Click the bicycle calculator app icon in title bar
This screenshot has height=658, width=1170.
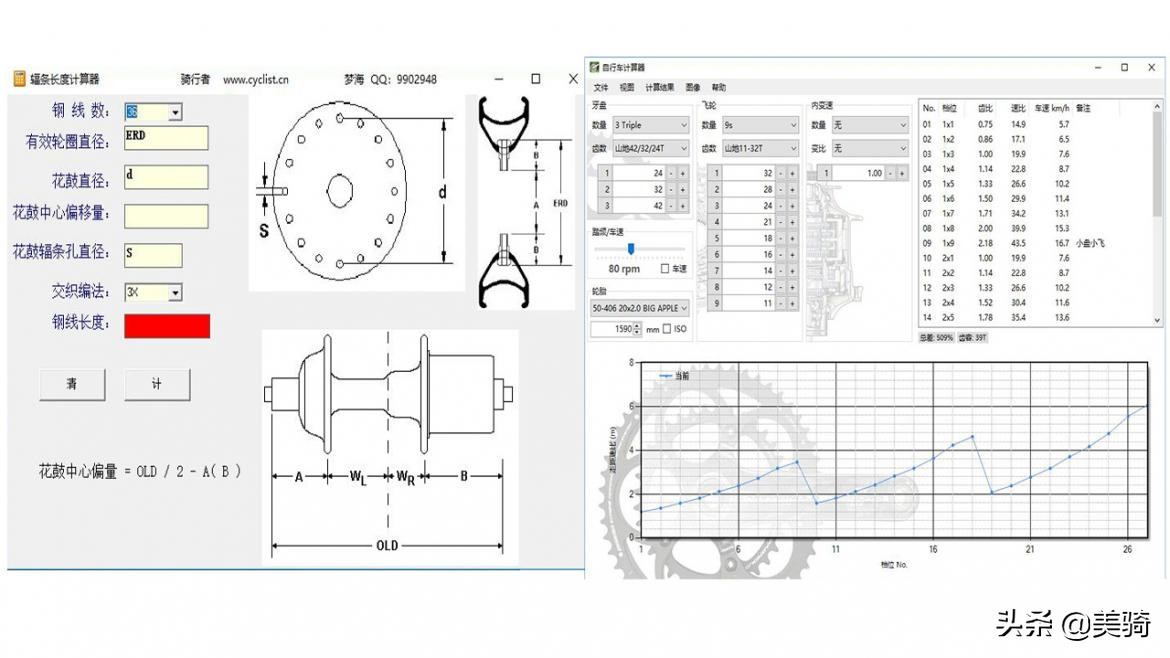pyautogui.click(x=595, y=67)
